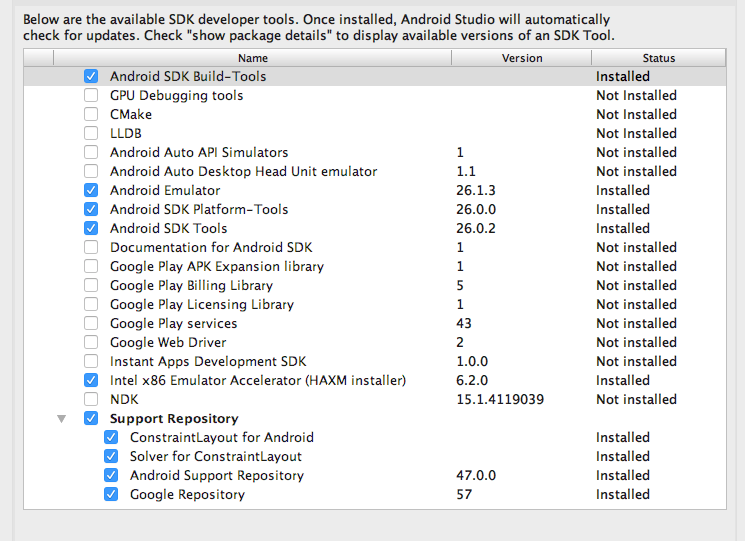Screen dimensions: 745x541
Task: Tick the LLDB checkbox
Action: [91, 134]
